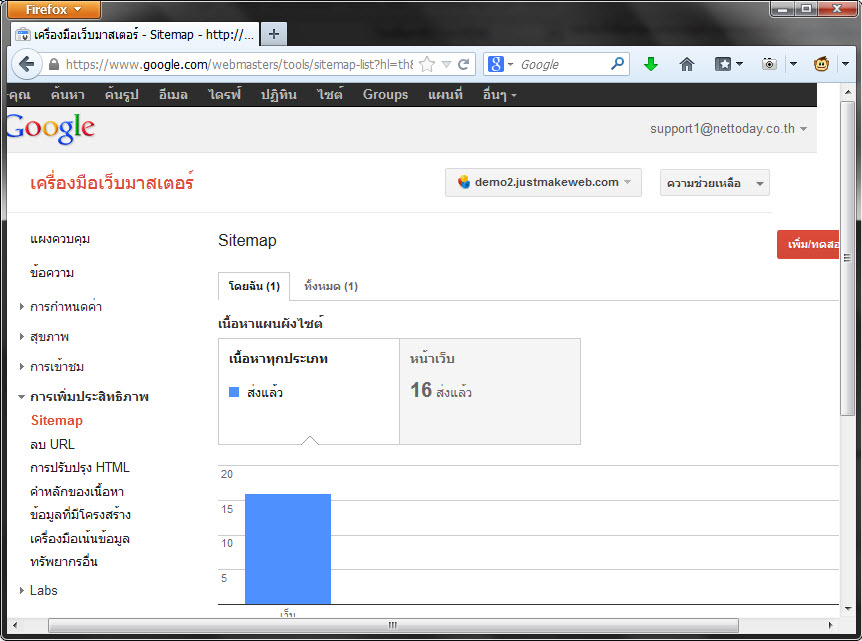Open the อื่นๆ more menu
The height and width of the screenshot is (641, 862).
pos(500,95)
